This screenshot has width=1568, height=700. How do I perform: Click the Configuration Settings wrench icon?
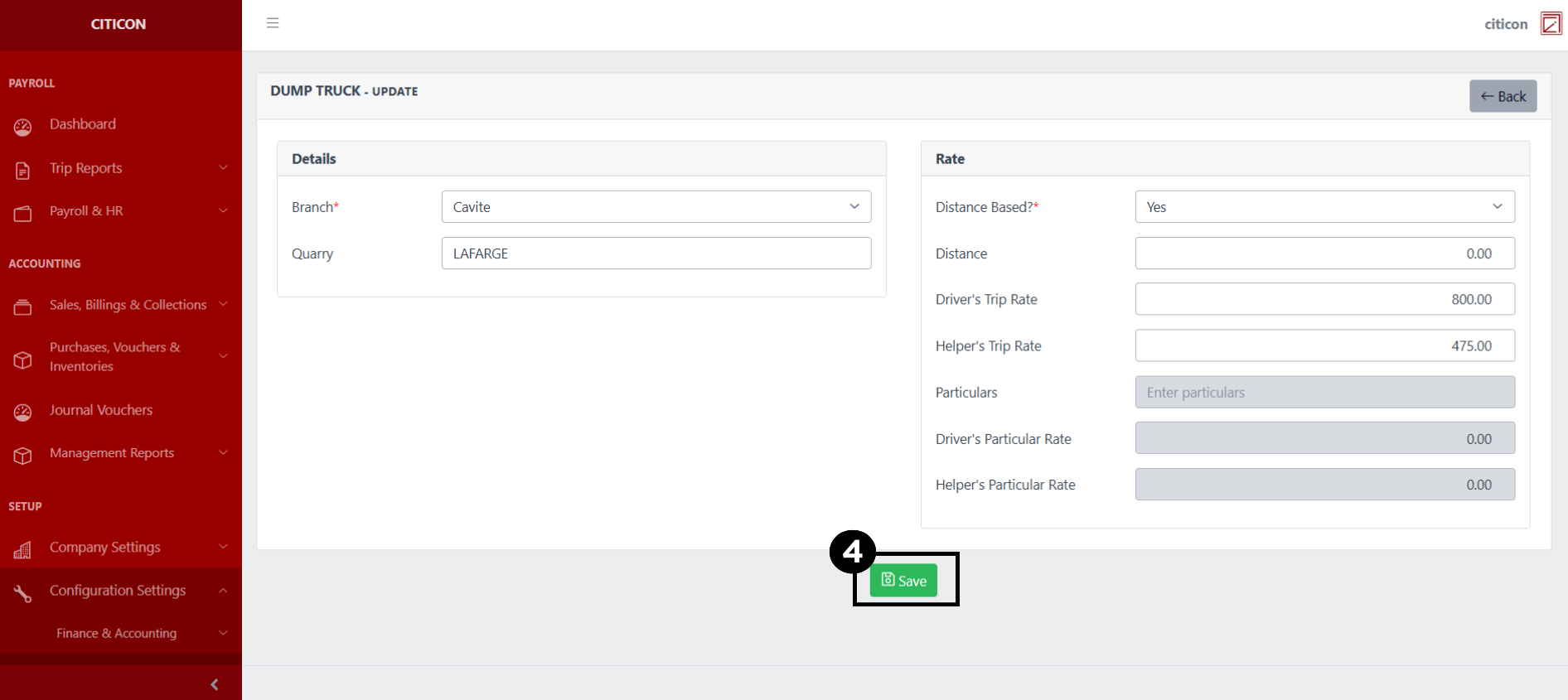pyautogui.click(x=22, y=593)
